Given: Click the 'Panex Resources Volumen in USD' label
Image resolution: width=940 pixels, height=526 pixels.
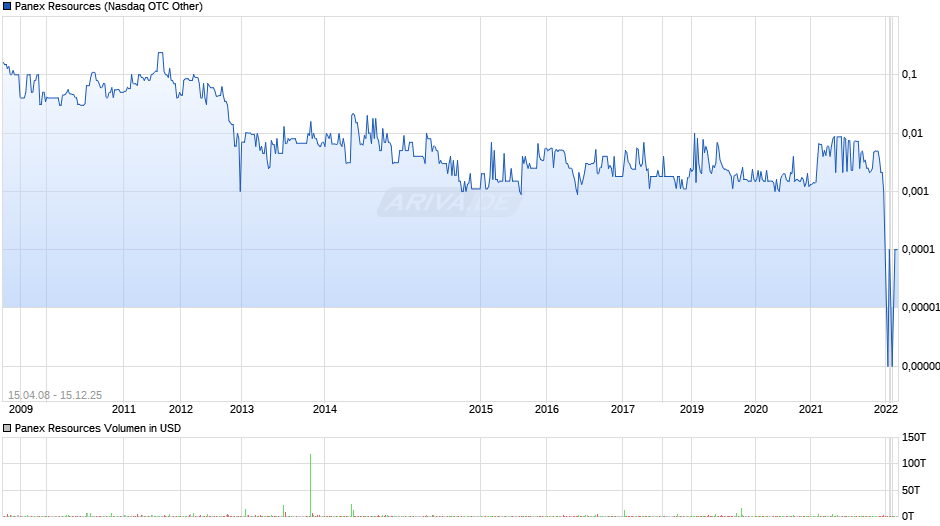Looking at the screenshot, I should pyautogui.click(x=98, y=428).
